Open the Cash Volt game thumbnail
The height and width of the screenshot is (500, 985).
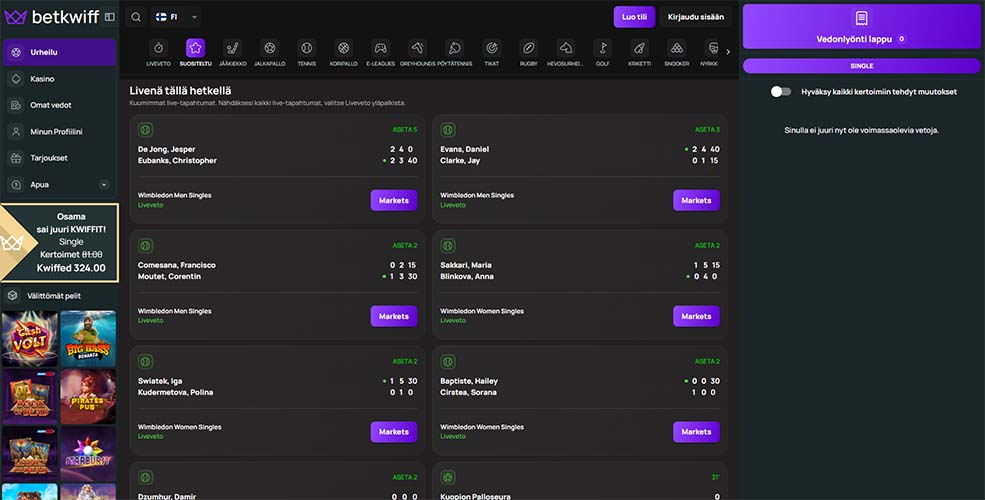click(30, 339)
